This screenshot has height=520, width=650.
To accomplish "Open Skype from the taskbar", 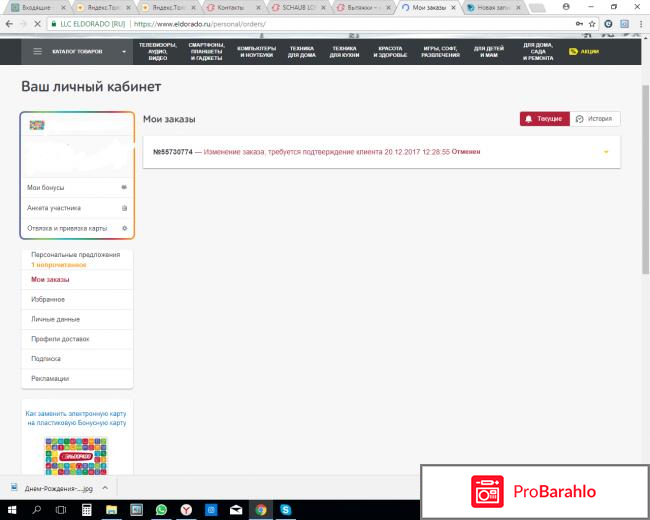I will (x=285, y=509).
